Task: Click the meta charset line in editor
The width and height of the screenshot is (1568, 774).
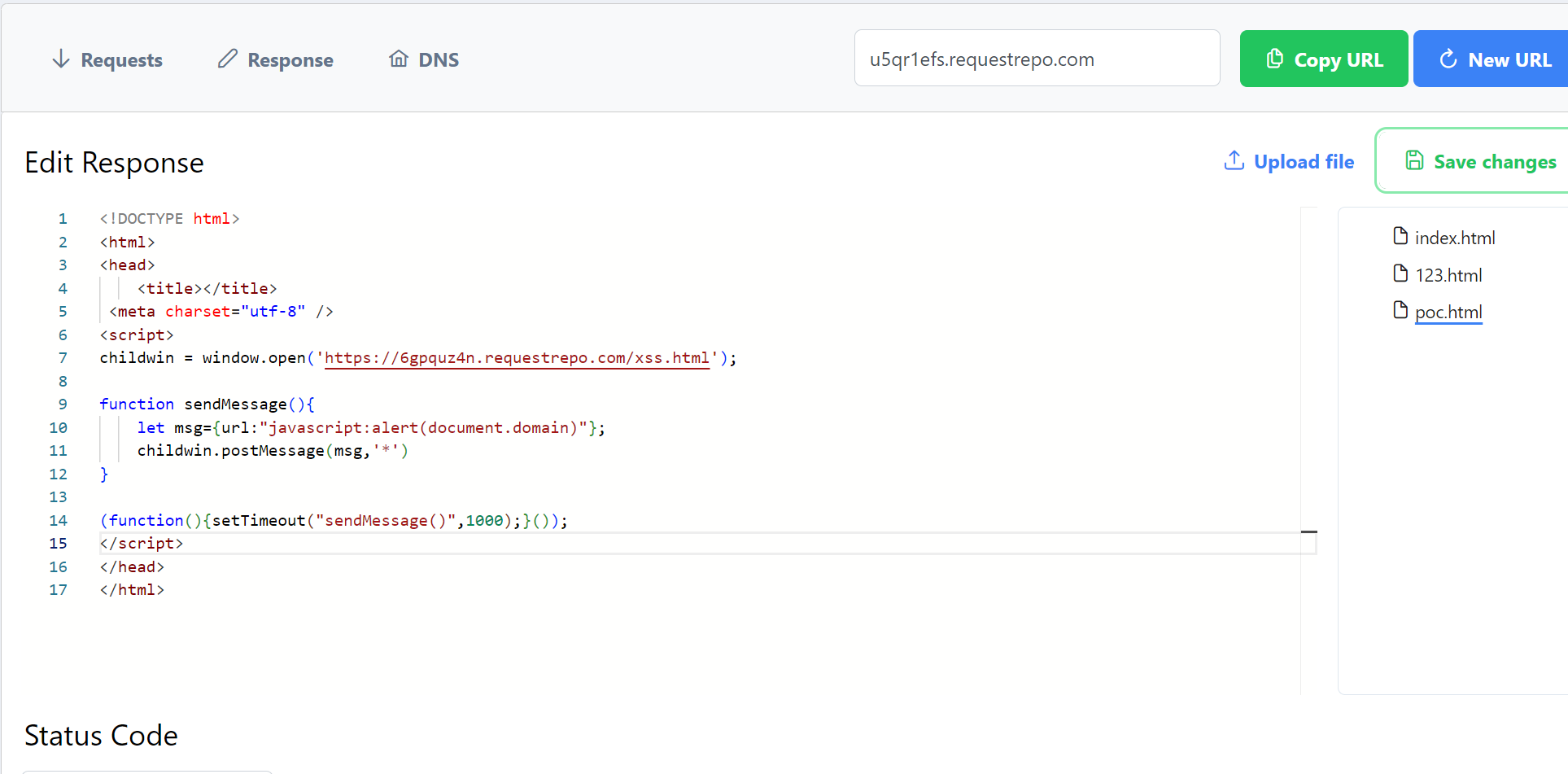Action: 221,312
